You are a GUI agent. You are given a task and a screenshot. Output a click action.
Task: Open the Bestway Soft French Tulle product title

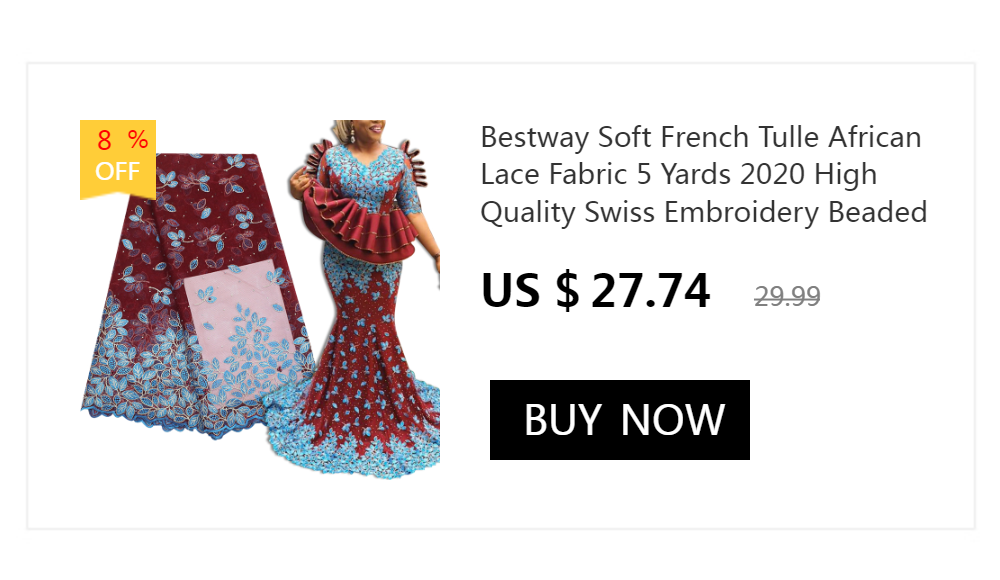tap(703, 174)
